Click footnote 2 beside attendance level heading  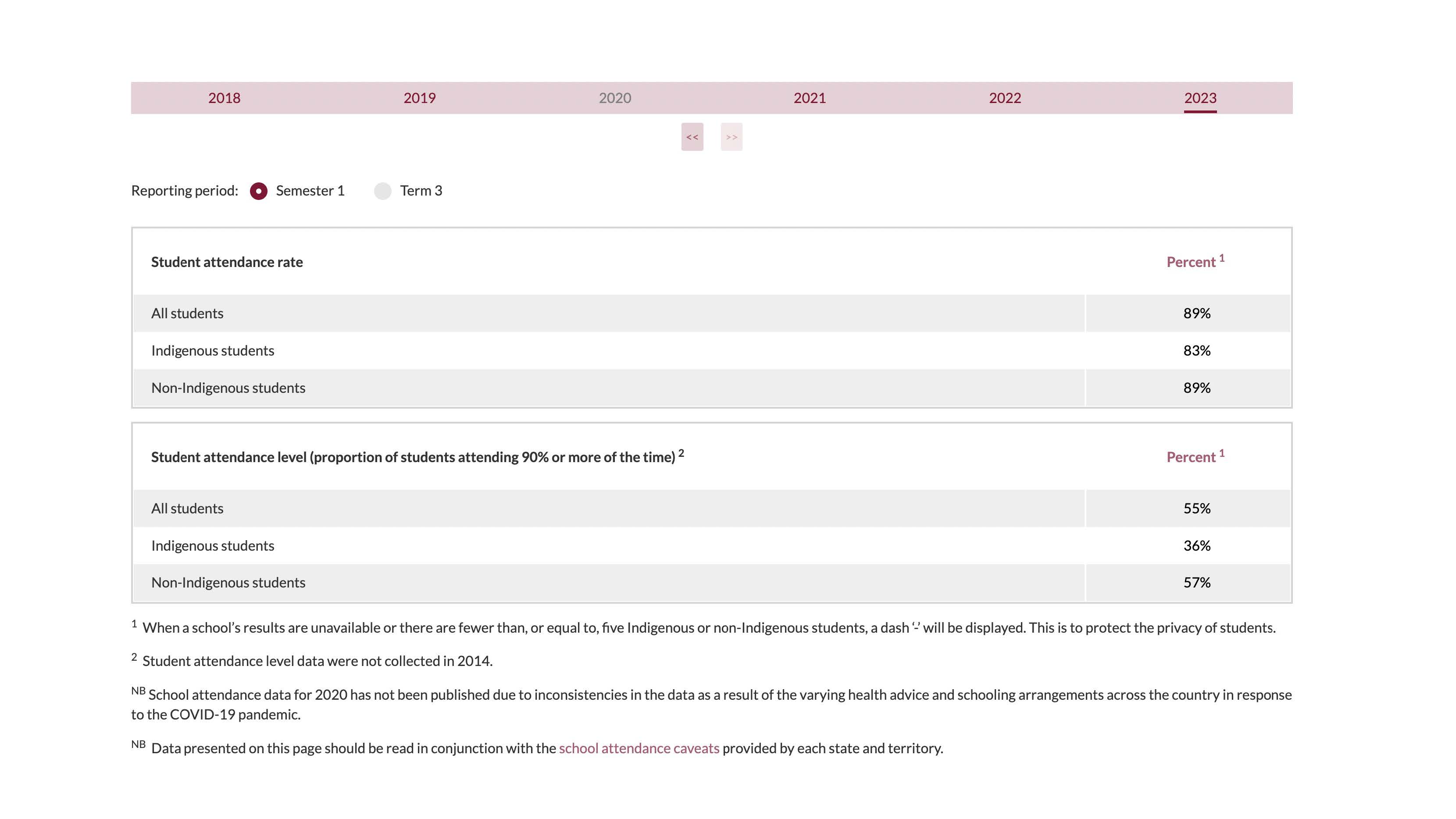(681, 453)
